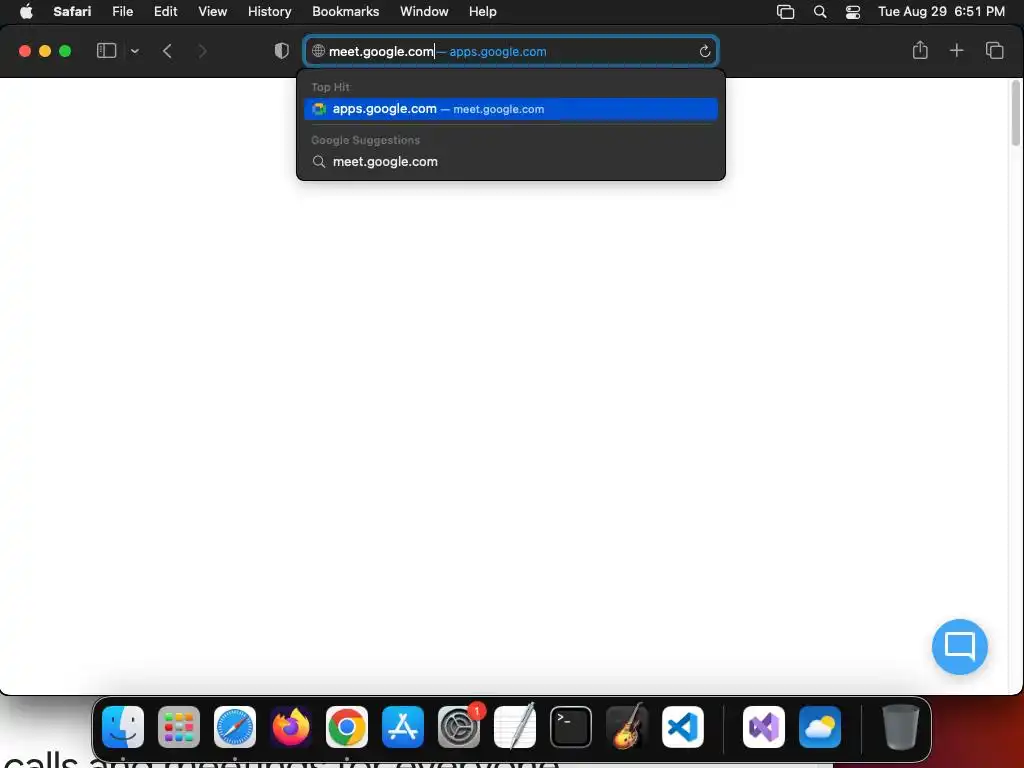Open TextEdit from the Dock

coord(515,727)
